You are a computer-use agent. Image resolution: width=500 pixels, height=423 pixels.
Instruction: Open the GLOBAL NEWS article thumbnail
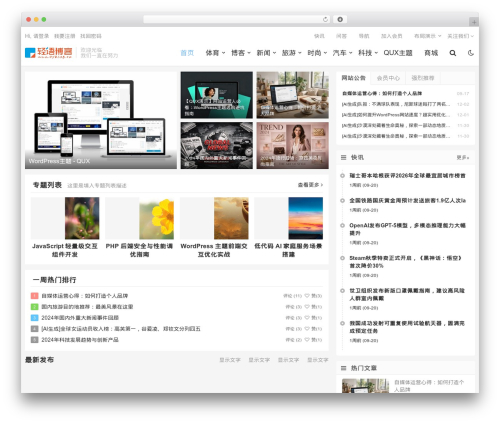tap(217, 145)
